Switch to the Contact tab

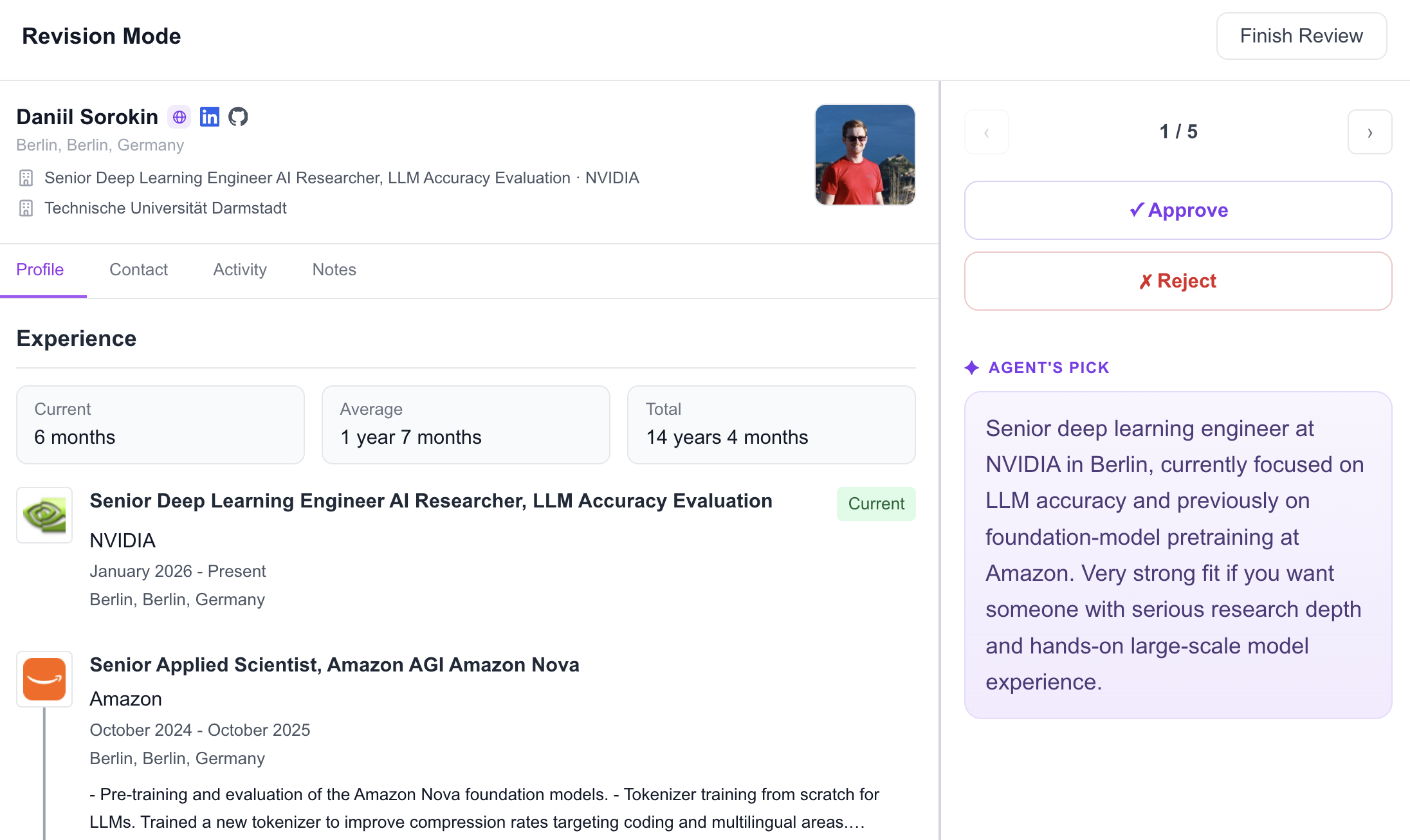pyautogui.click(x=138, y=269)
